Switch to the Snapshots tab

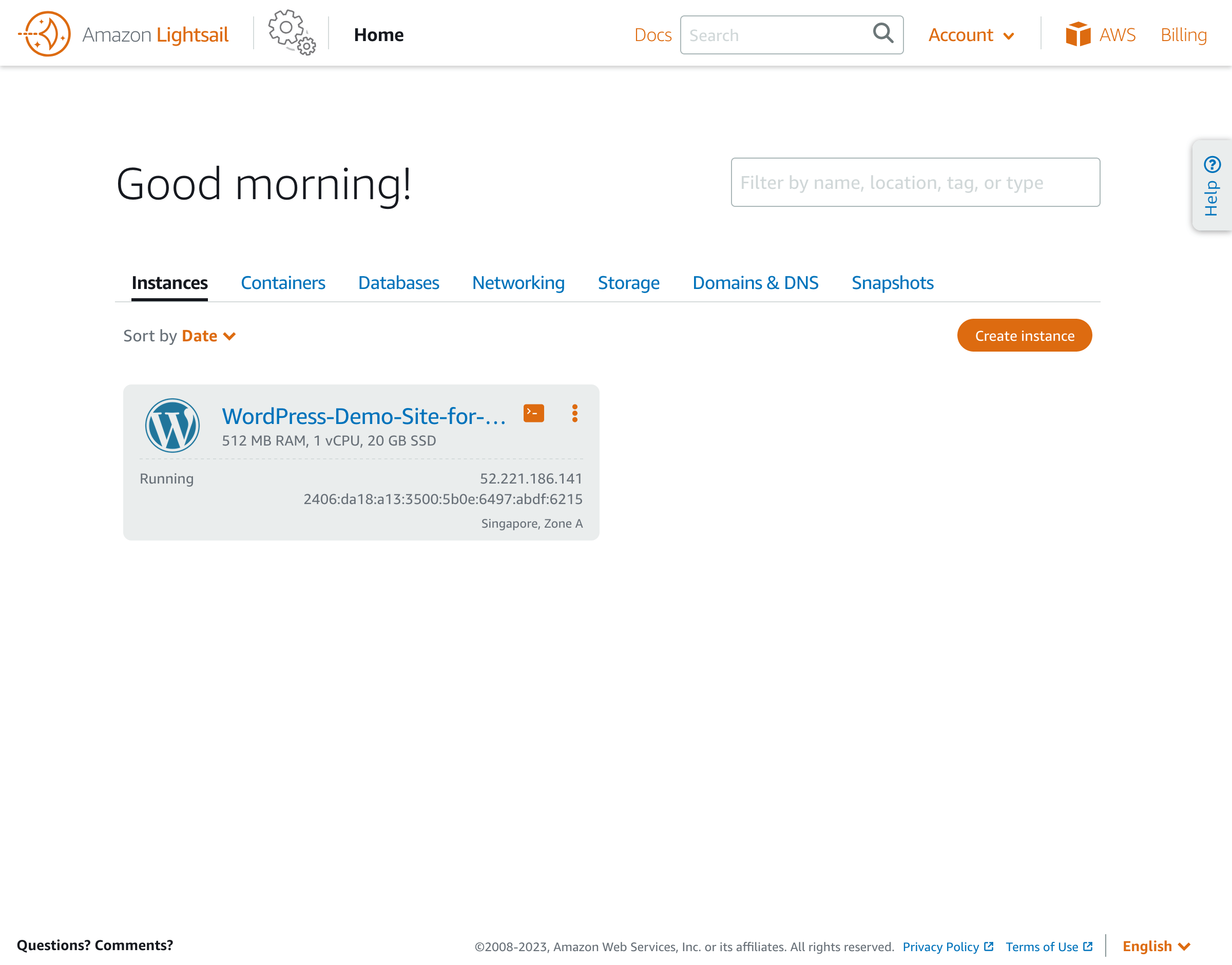[x=892, y=282]
